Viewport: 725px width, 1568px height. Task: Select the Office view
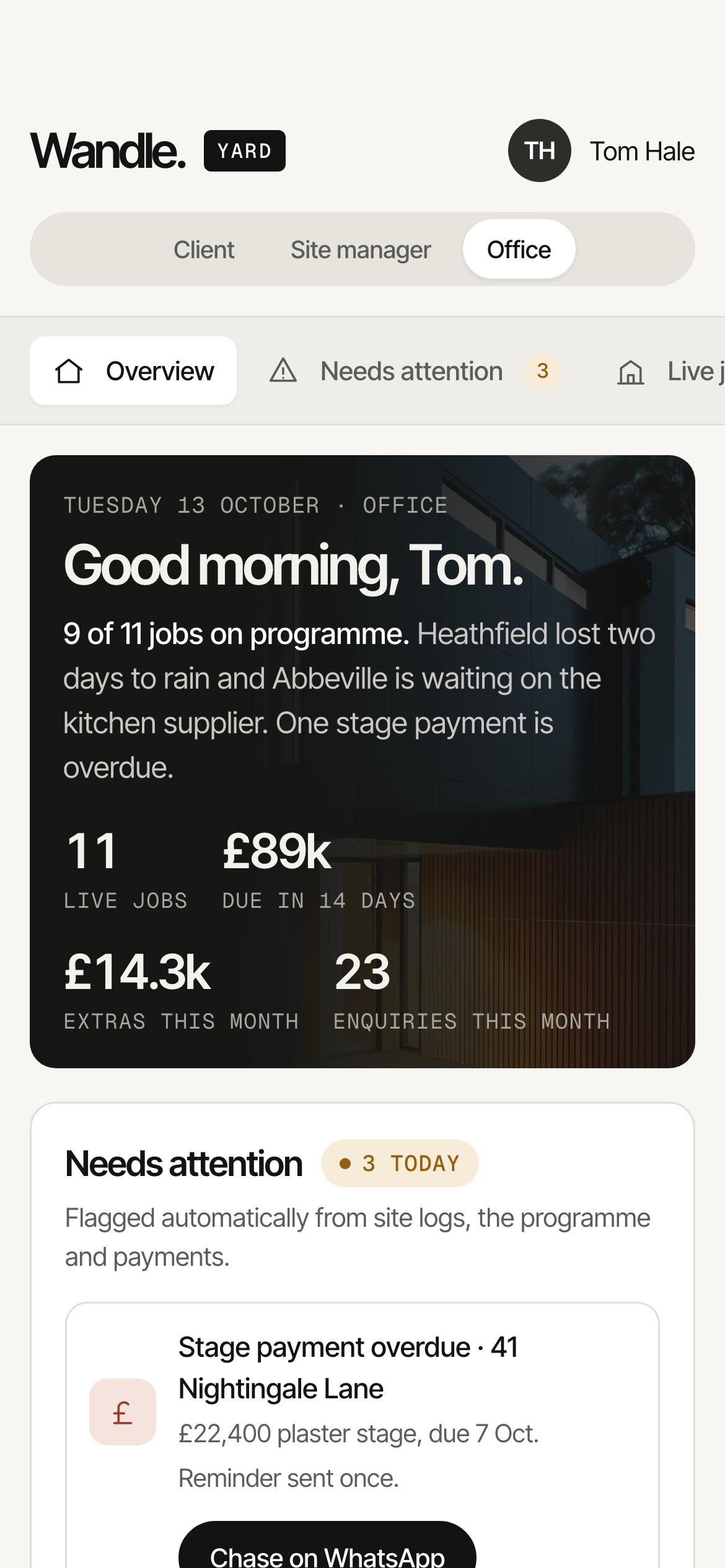point(519,250)
